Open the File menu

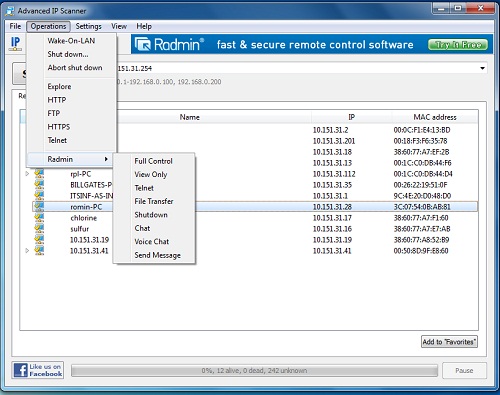pos(15,26)
